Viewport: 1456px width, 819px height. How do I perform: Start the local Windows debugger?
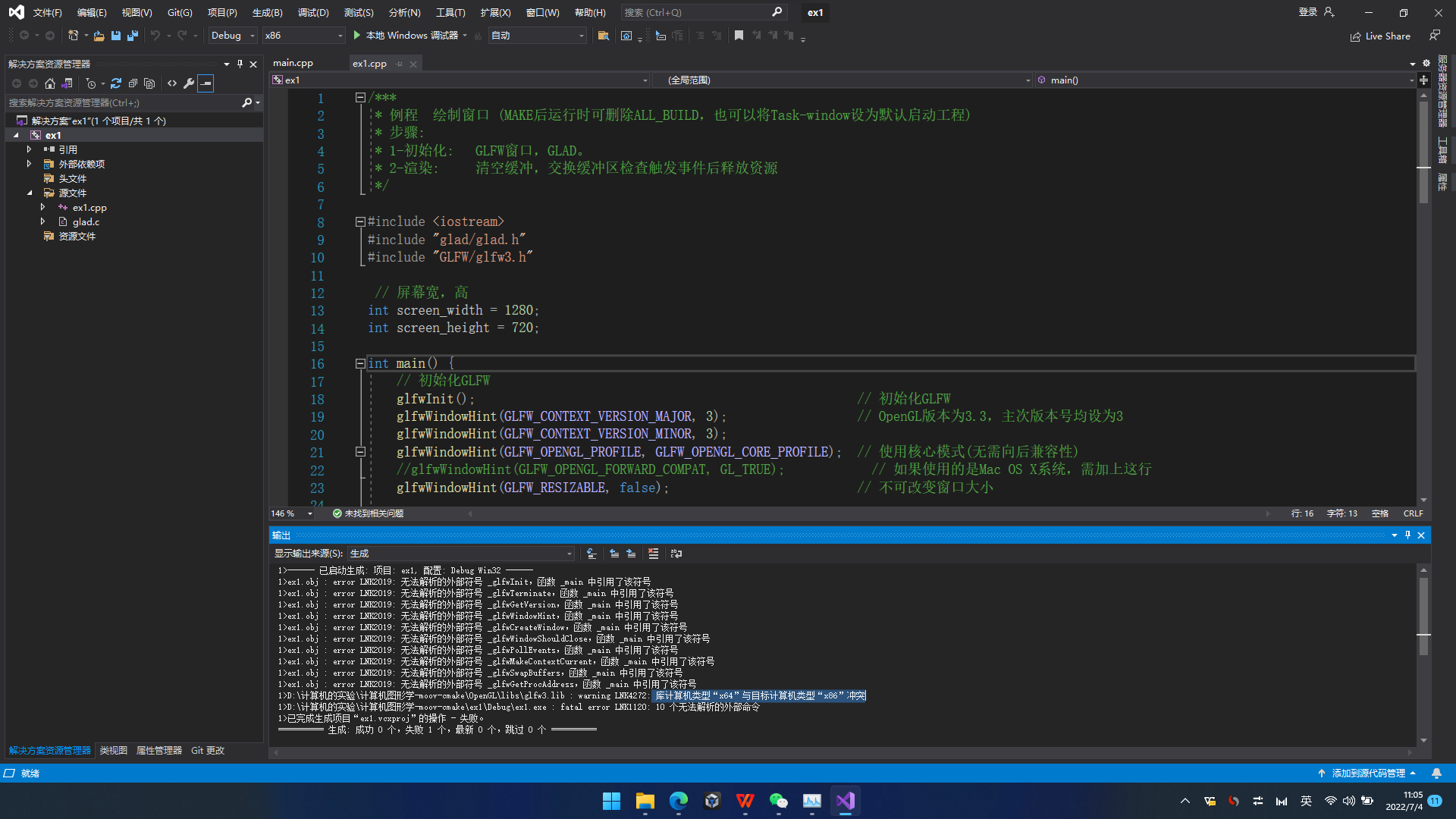tap(410, 36)
